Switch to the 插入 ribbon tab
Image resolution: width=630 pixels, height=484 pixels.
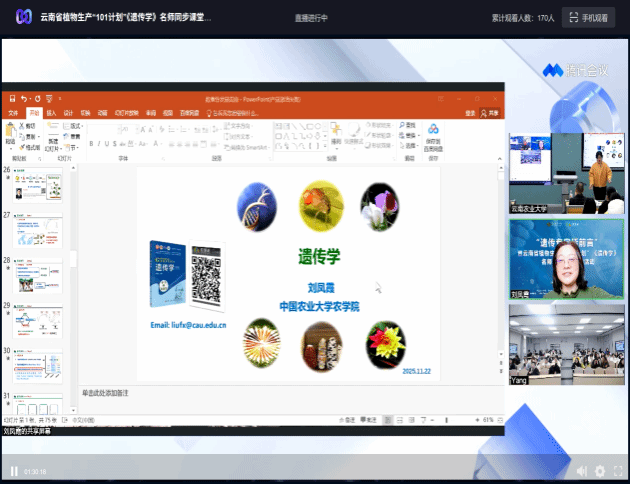[49, 113]
